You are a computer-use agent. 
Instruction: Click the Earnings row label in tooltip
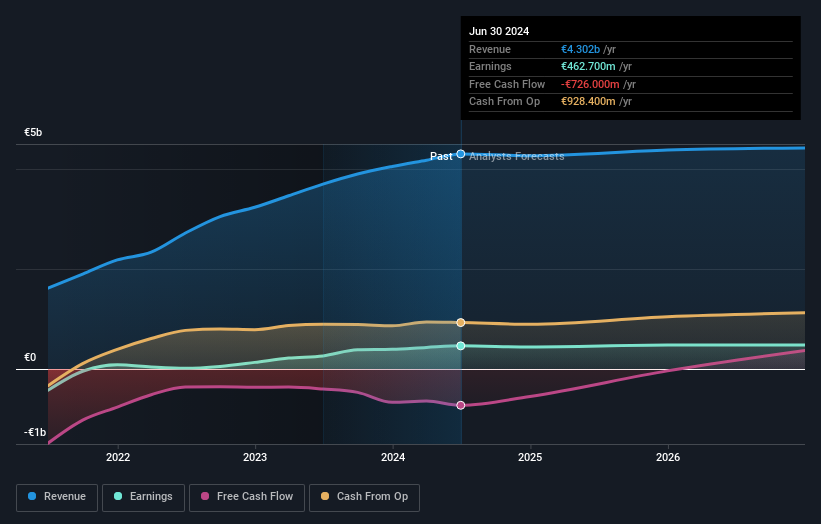490,66
